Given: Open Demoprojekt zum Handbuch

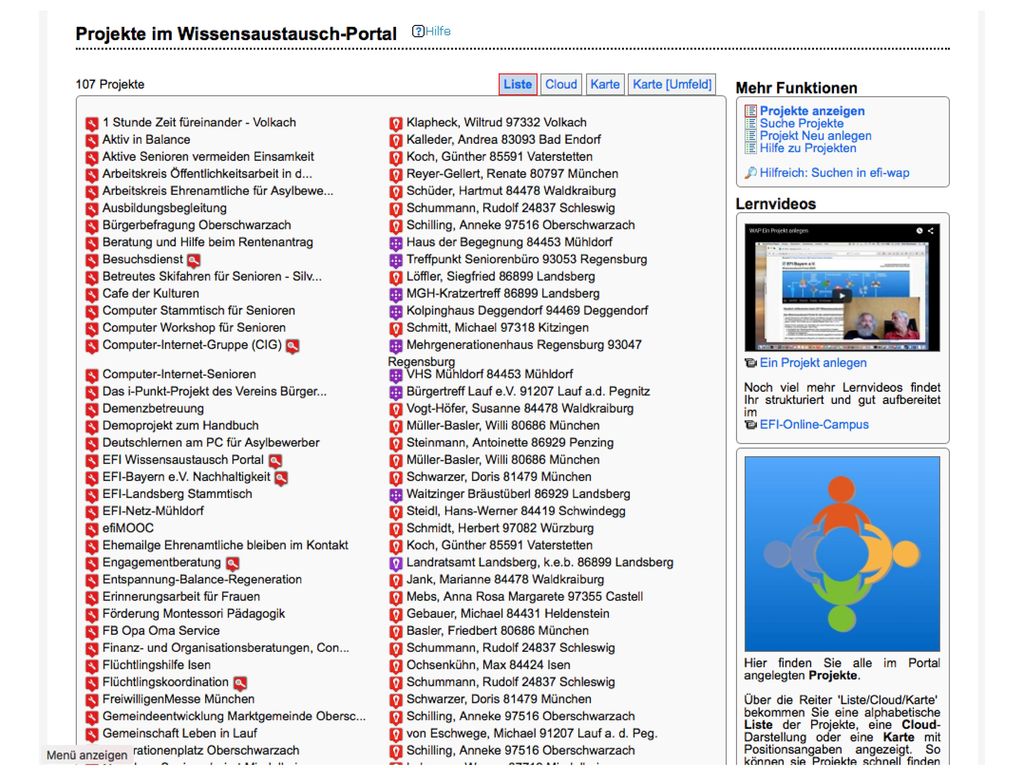Looking at the screenshot, I should click(180, 426).
